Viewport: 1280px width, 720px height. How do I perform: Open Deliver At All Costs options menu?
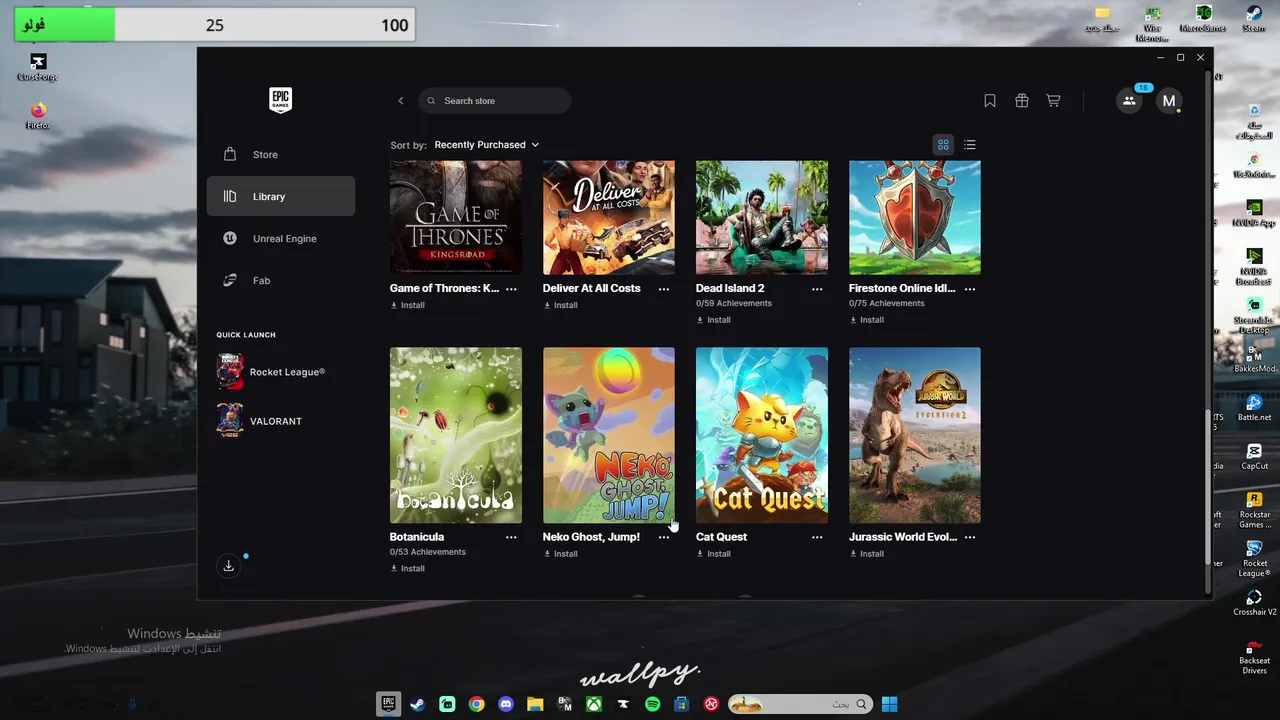pos(664,289)
